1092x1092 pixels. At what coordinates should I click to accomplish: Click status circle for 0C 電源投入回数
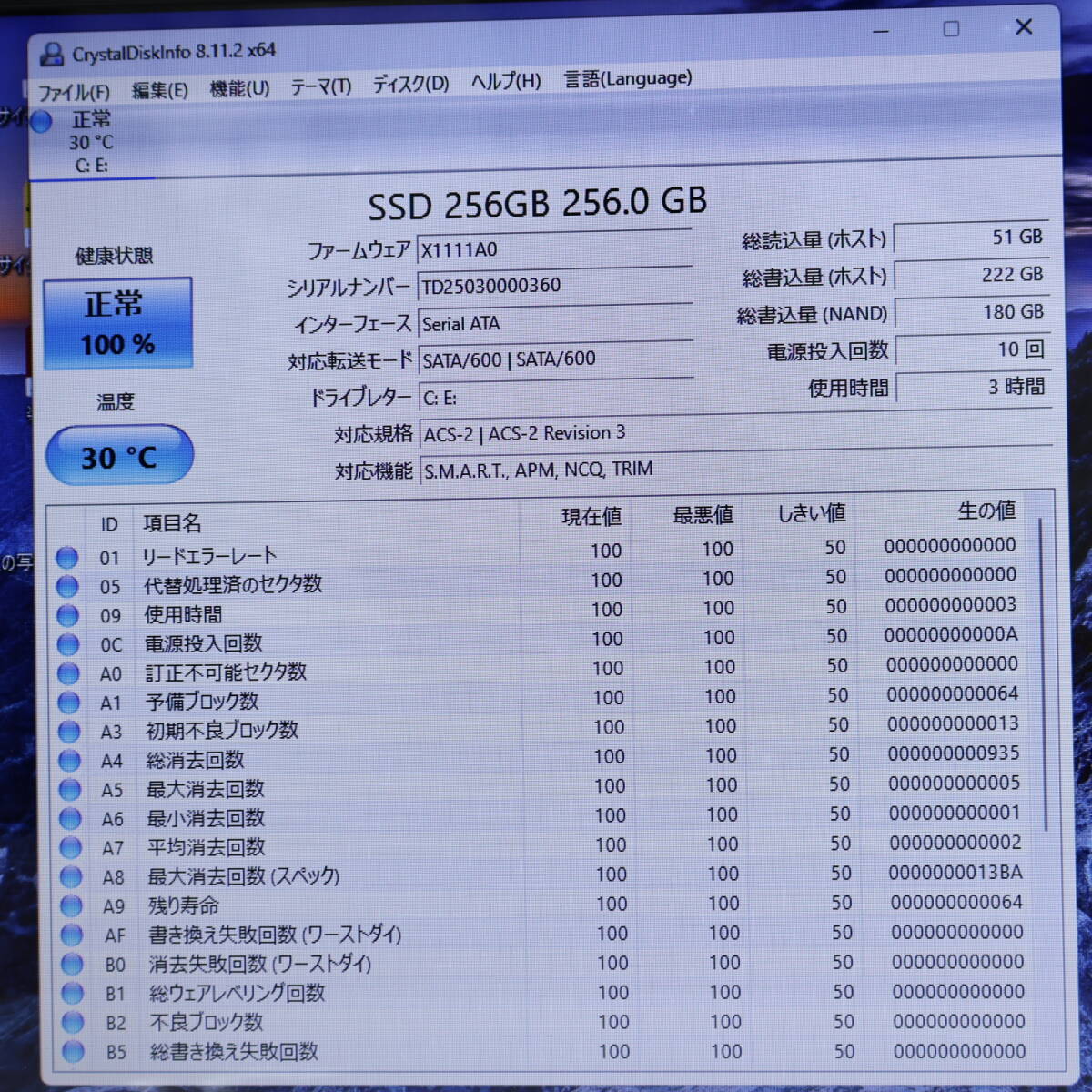pos(68,644)
